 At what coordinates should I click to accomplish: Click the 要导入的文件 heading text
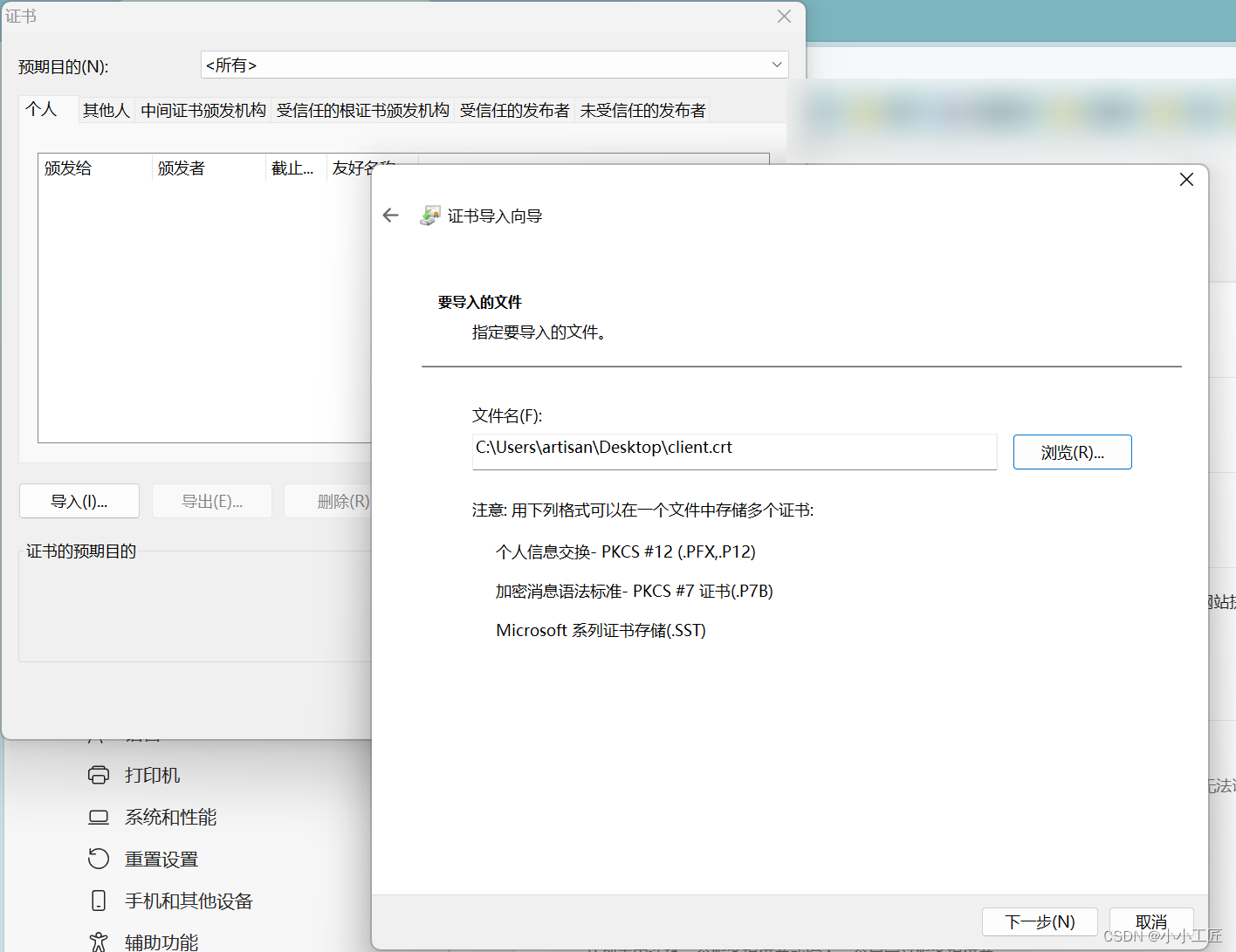(x=480, y=302)
